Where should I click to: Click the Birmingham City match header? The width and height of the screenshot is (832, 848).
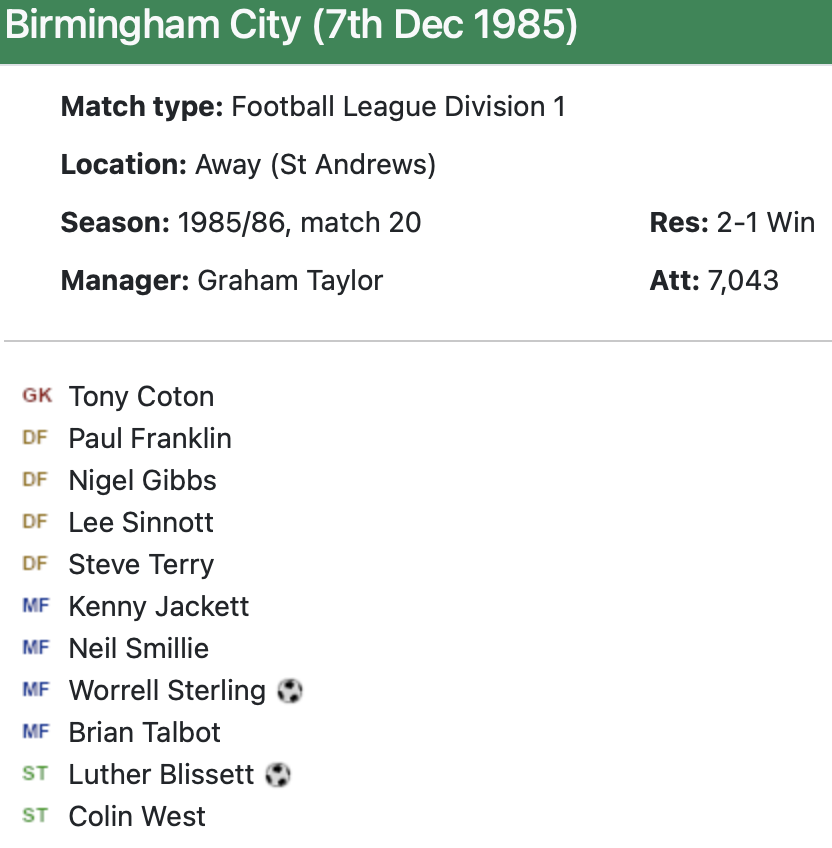(x=291, y=26)
